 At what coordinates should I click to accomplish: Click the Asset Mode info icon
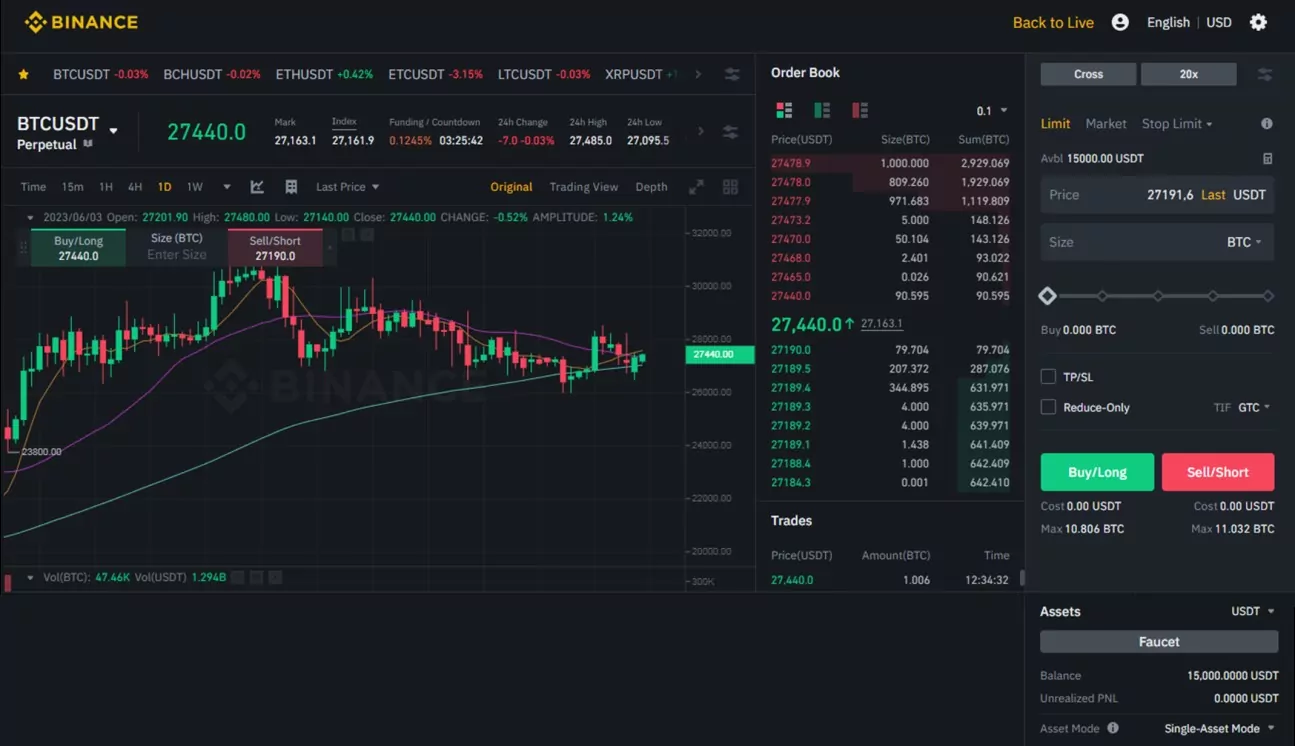click(x=1113, y=728)
